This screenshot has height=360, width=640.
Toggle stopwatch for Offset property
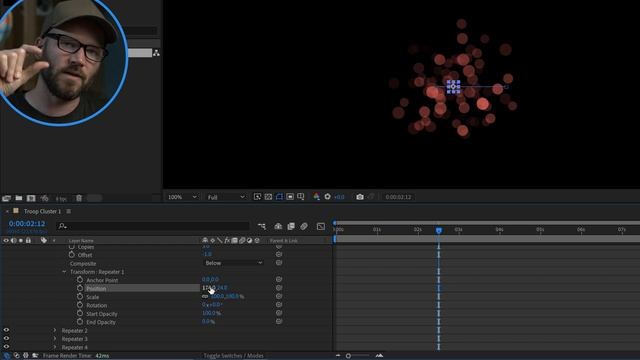tap(72, 255)
